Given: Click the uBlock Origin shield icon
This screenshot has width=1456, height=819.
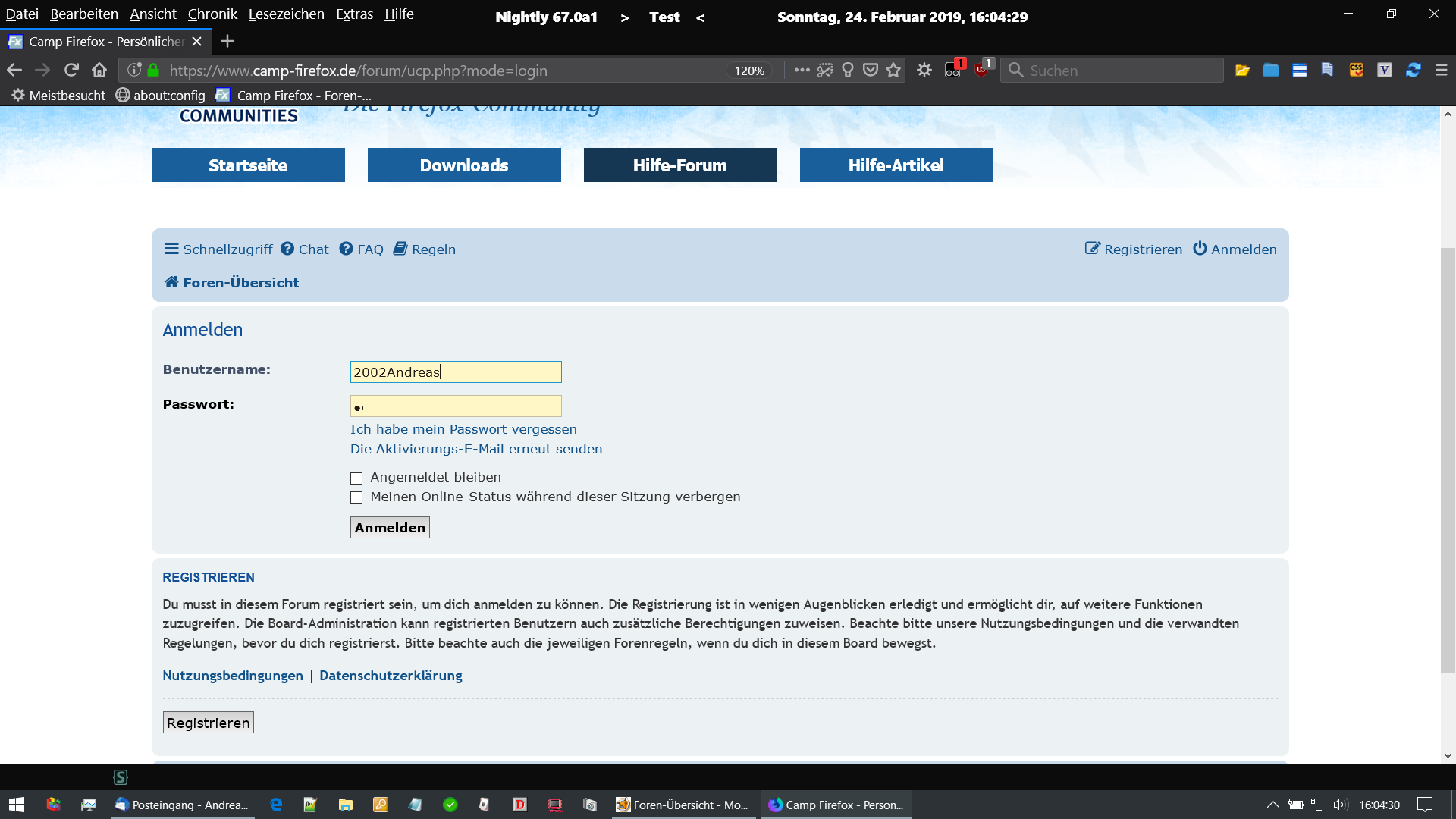Looking at the screenshot, I should point(982,70).
